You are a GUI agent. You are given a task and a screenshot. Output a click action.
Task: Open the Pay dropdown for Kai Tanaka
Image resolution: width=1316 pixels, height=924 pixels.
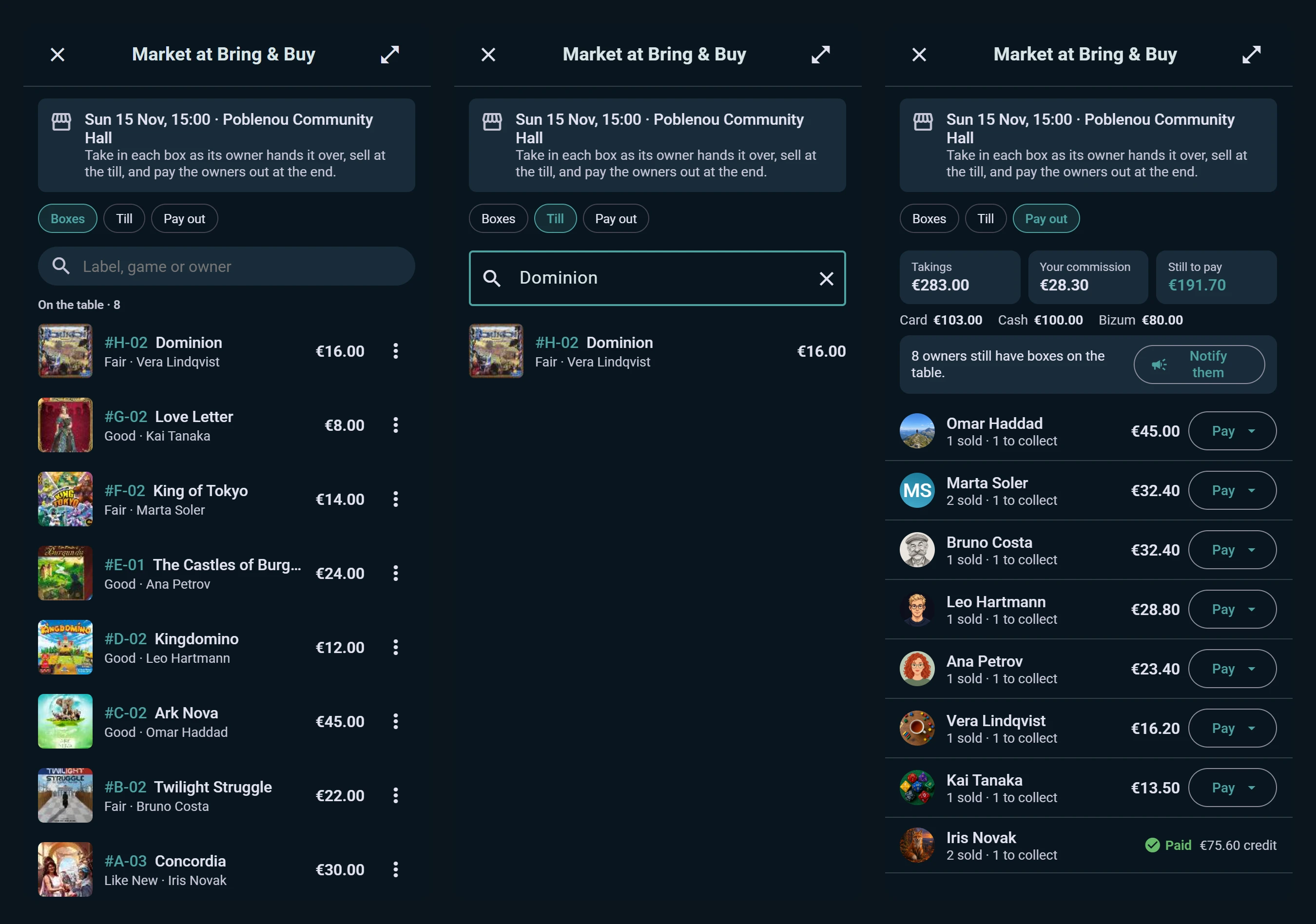[x=1232, y=788]
